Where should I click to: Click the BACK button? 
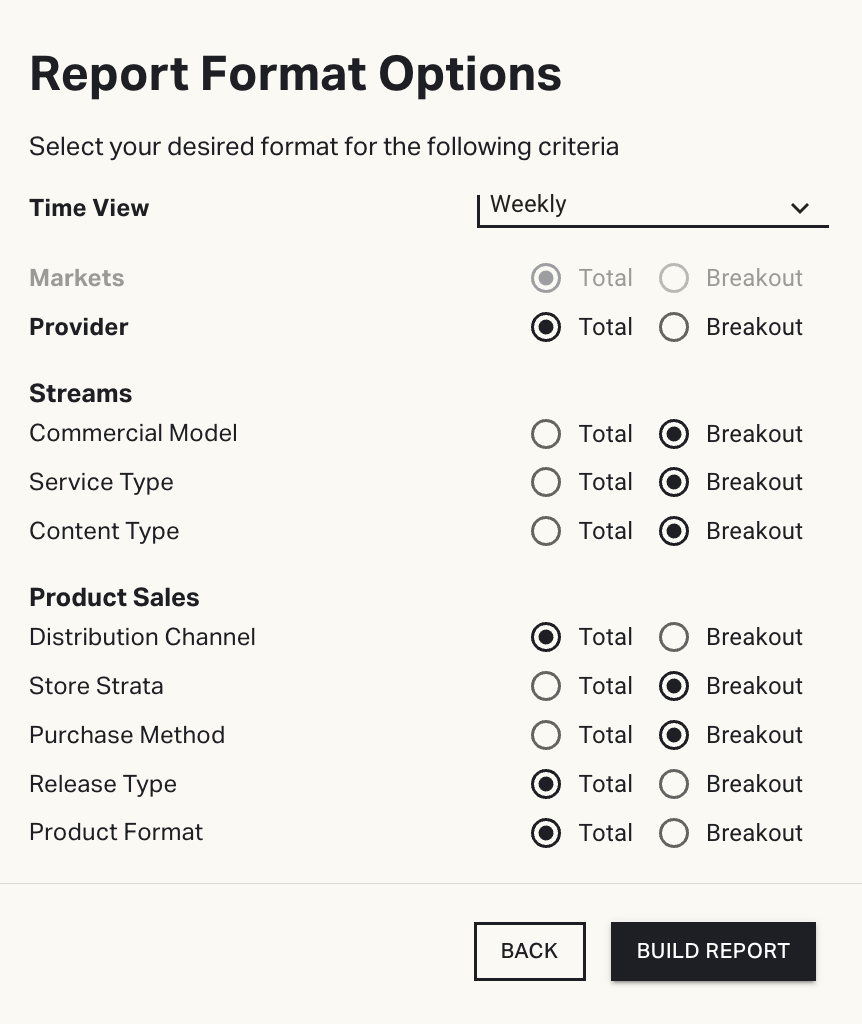click(529, 951)
